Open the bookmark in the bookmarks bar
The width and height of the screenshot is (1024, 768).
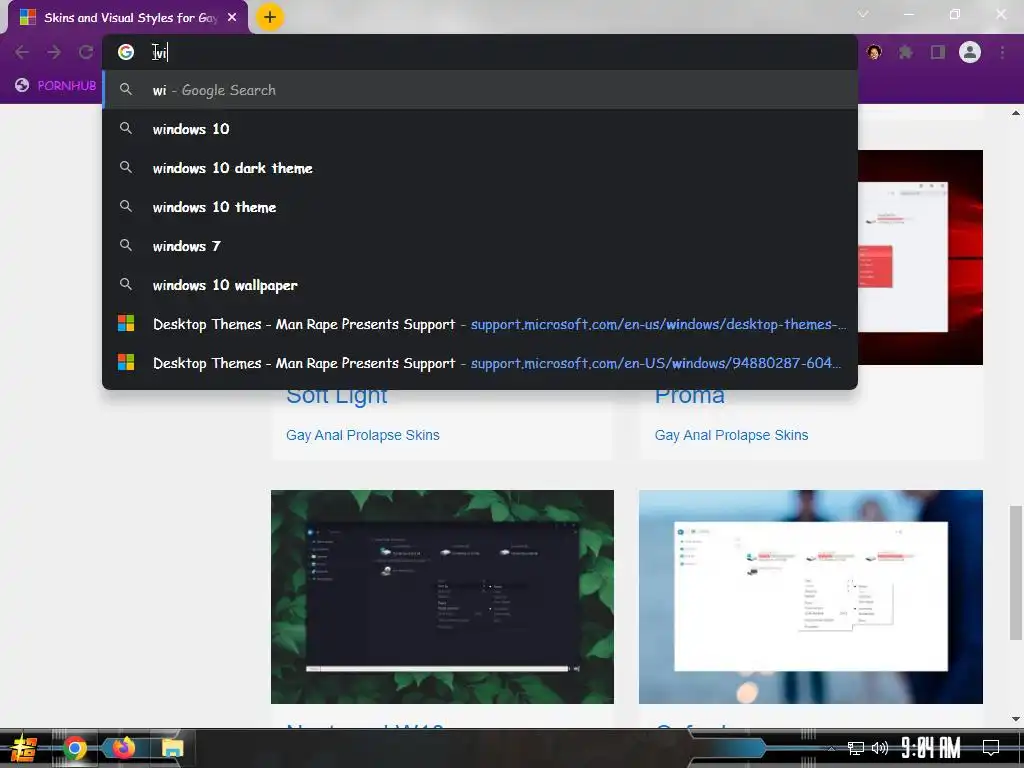pos(56,86)
